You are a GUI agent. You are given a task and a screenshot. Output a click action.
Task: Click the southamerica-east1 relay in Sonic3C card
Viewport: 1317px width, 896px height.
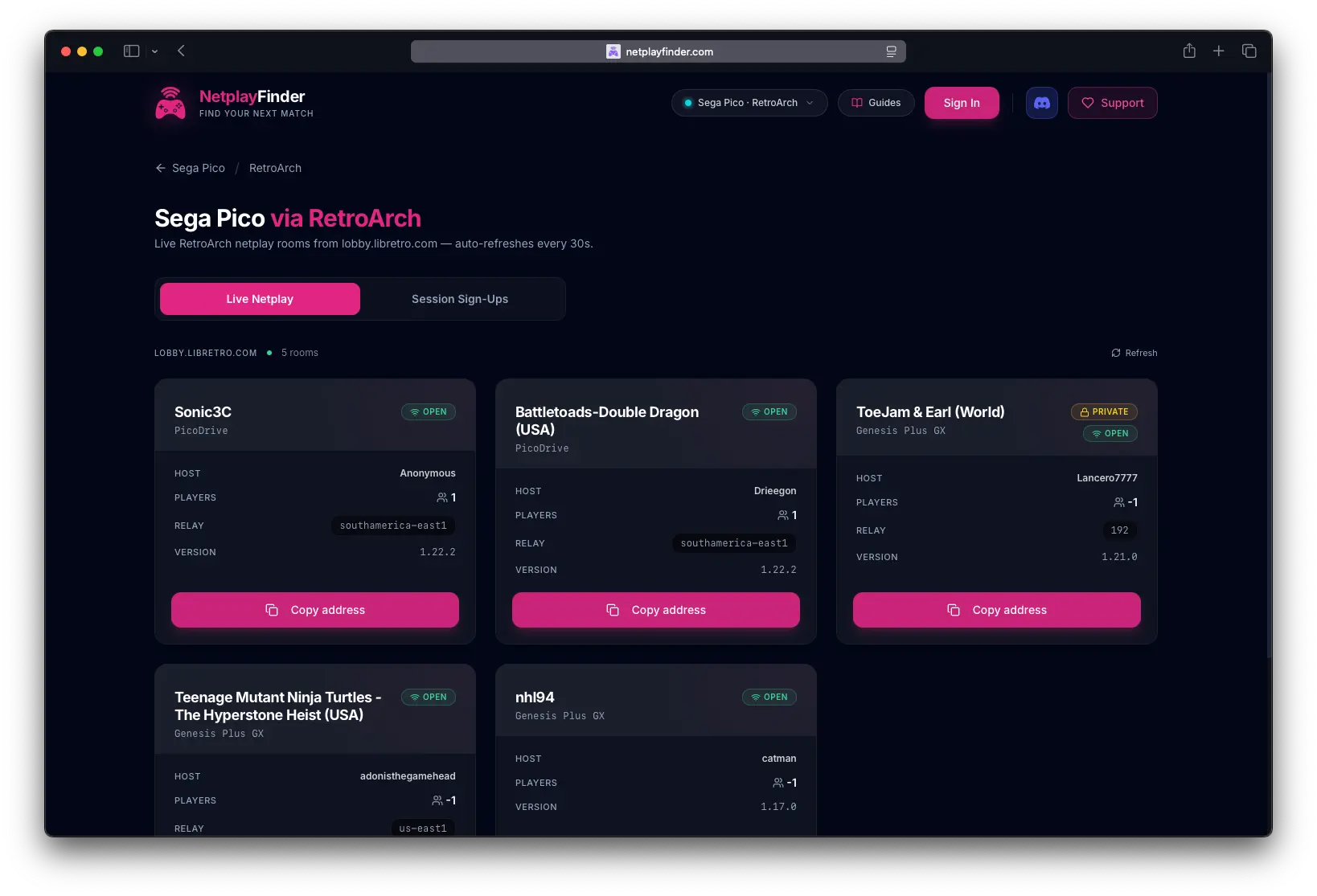click(393, 526)
